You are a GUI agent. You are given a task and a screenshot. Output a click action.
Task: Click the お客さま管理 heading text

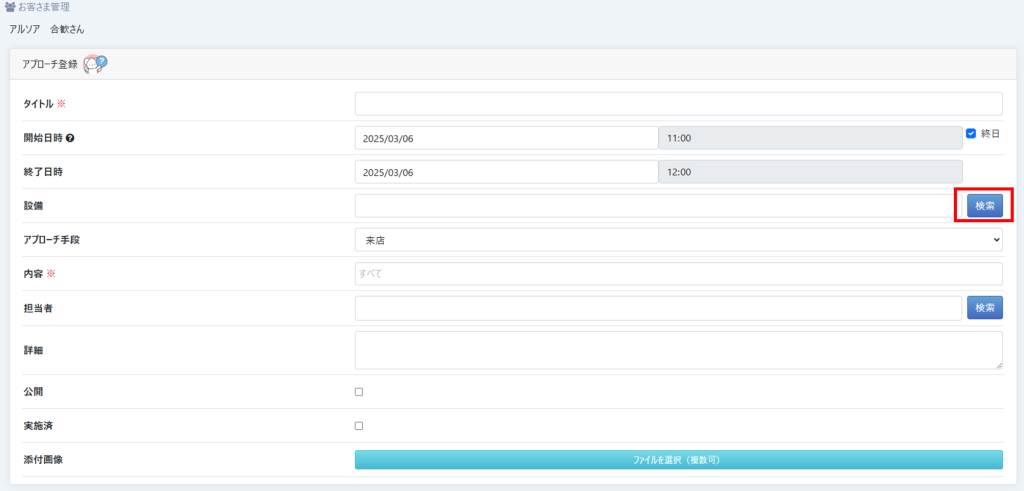click(43, 7)
